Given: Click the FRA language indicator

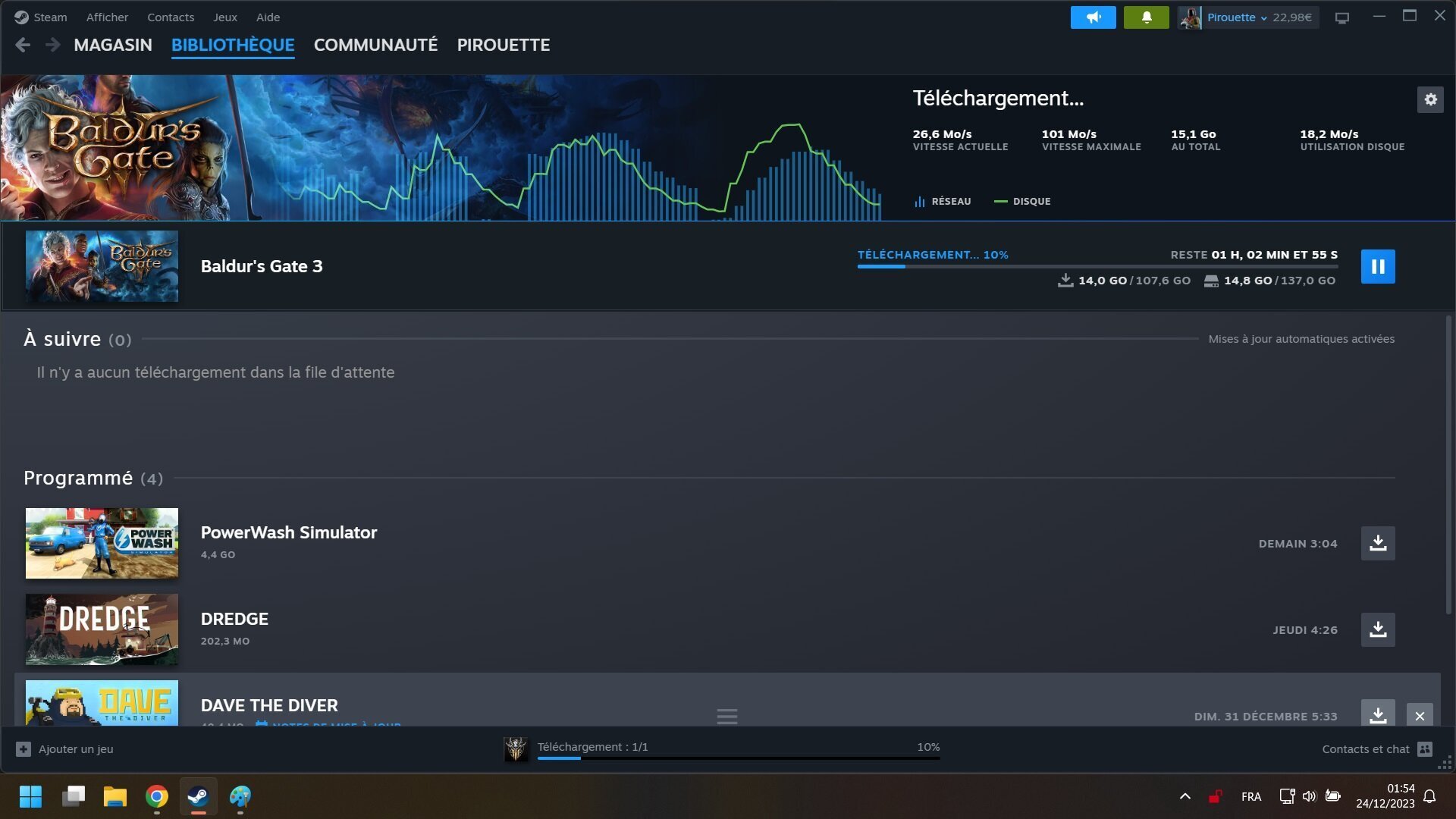Looking at the screenshot, I should 1251,796.
